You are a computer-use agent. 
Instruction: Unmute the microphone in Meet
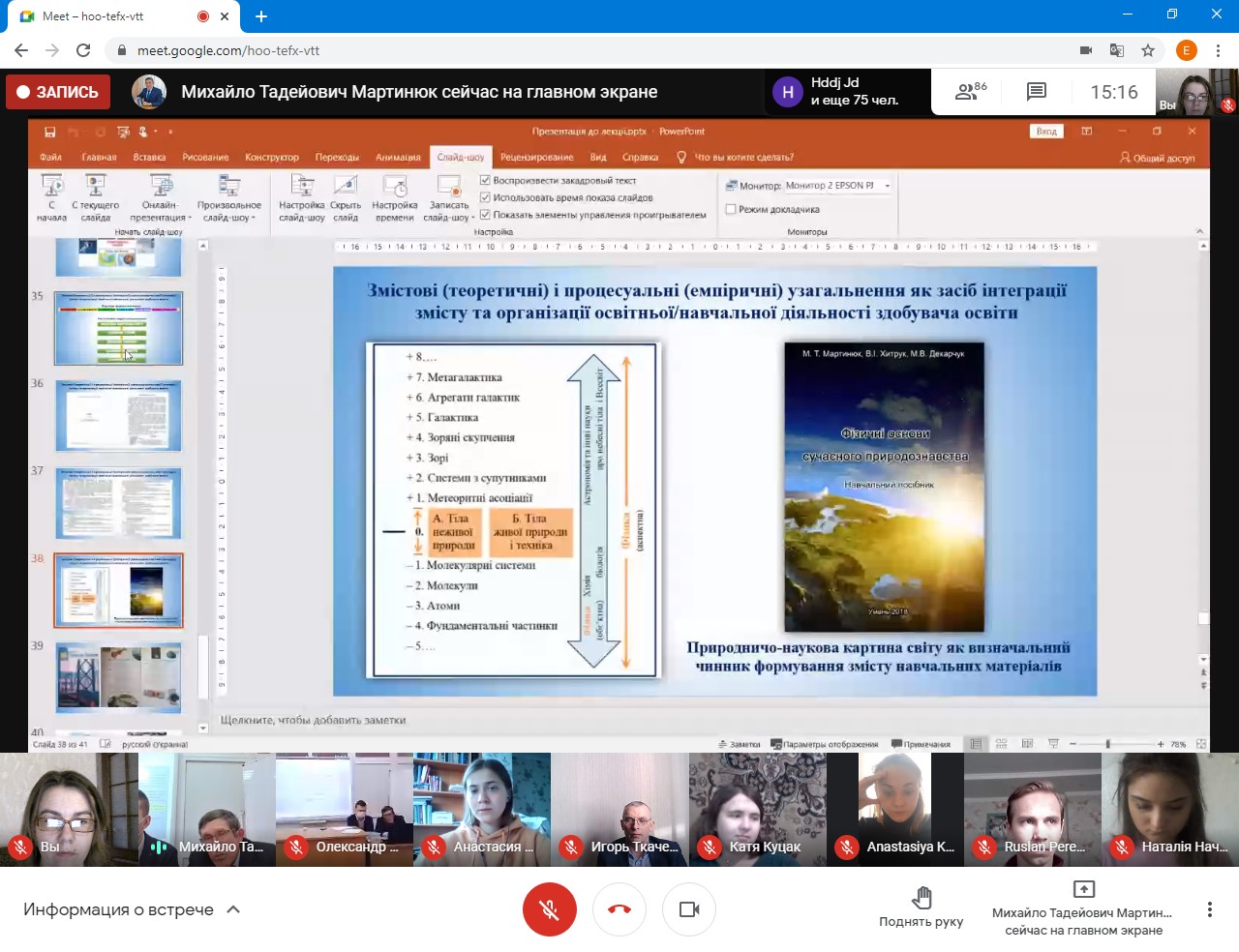pyautogui.click(x=549, y=909)
